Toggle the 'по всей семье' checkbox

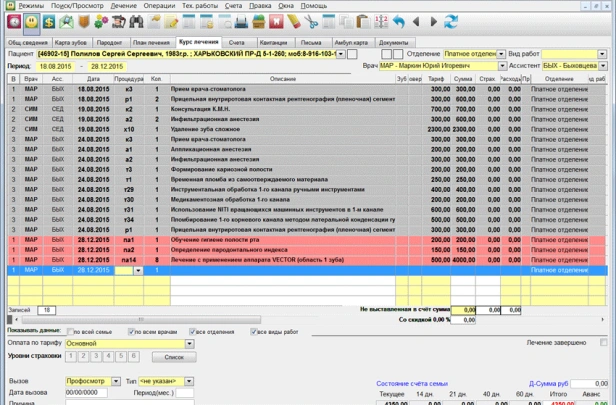click(x=70, y=331)
